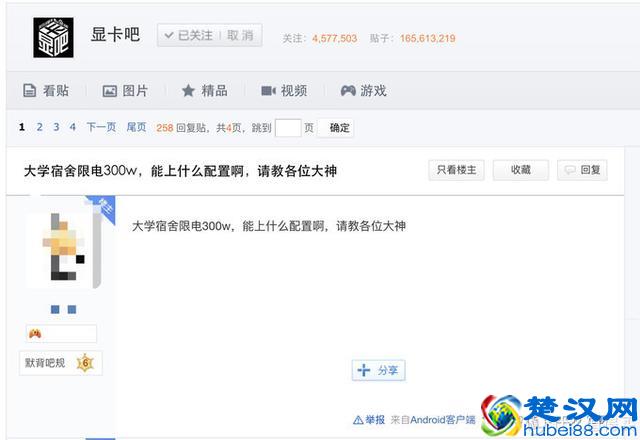Click 来自Android客户端 link
The image size is (640, 440).
coord(433,420)
